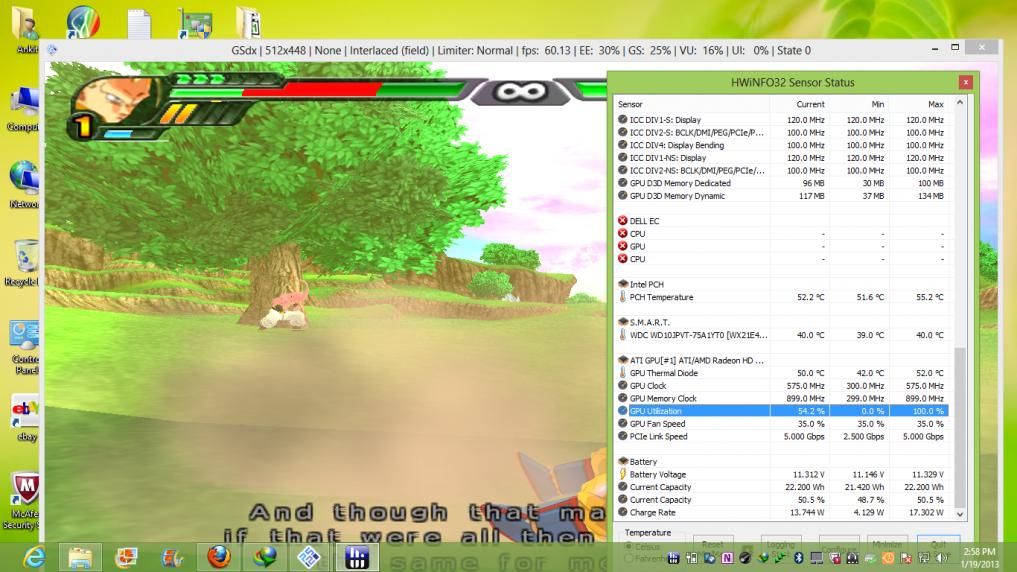Select the Current Capacity 50.5 % row

point(782,499)
